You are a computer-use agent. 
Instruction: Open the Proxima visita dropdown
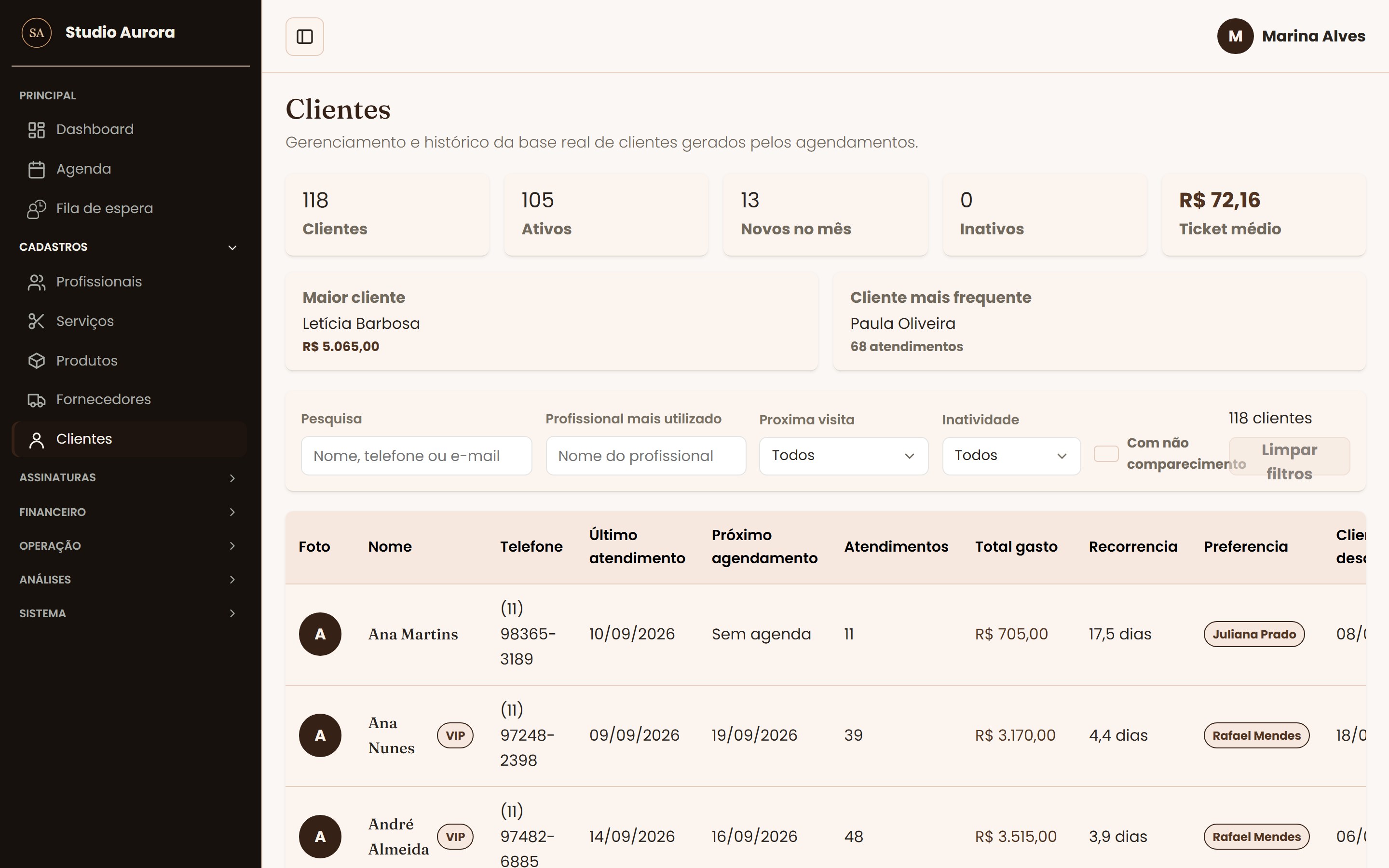[843, 456]
